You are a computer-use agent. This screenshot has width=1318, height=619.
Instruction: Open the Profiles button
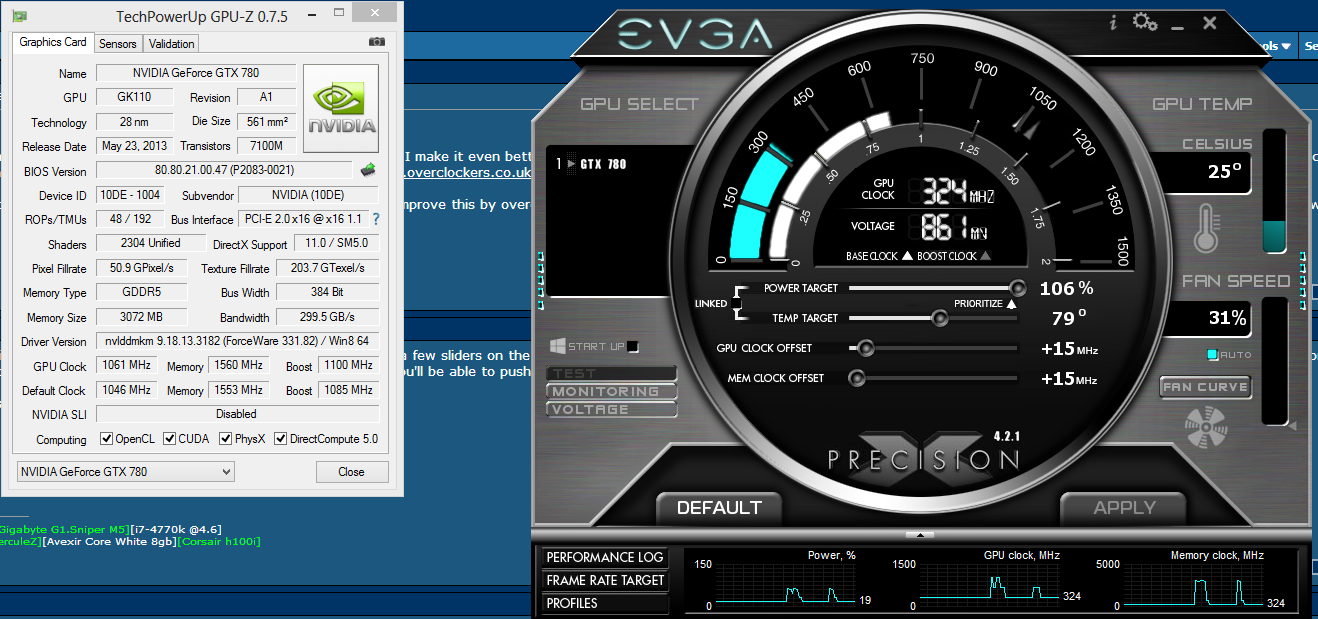pyautogui.click(x=605, y=603)
